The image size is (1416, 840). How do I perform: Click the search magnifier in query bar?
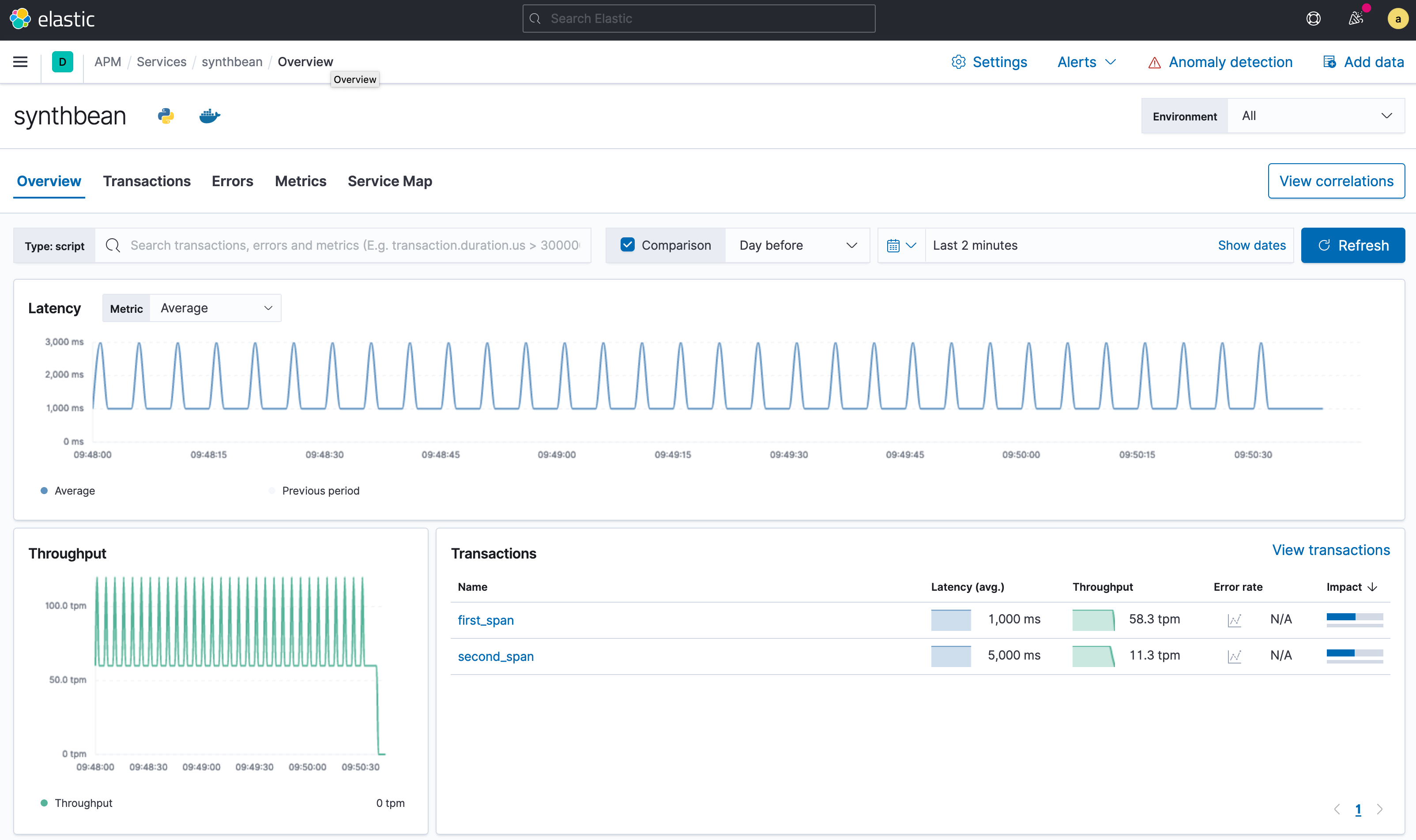pyautogui.click(x=113, y=245)
